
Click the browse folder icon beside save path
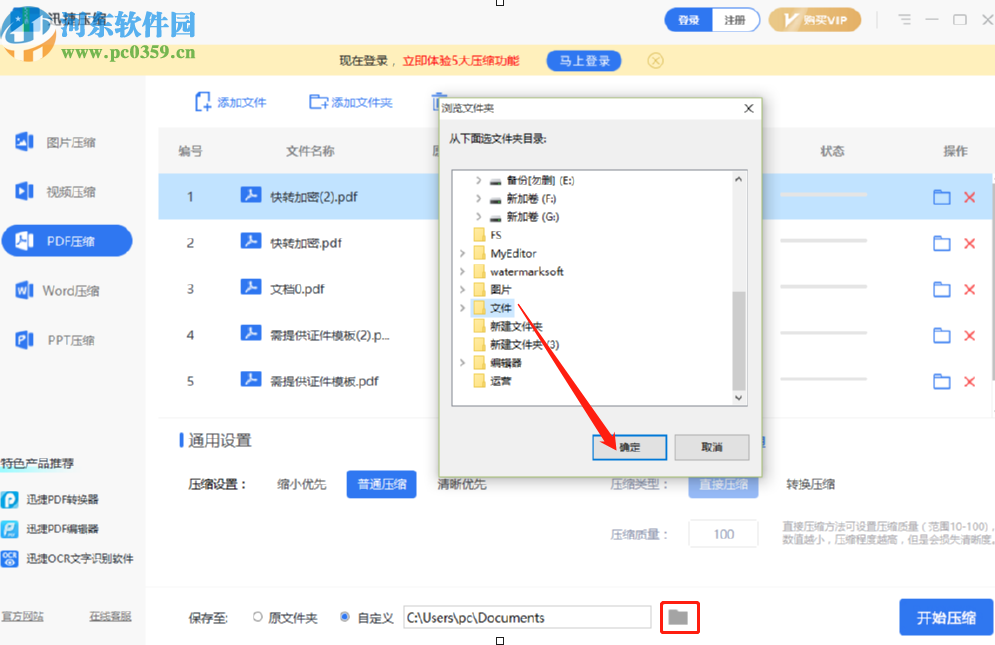point(679,617)
